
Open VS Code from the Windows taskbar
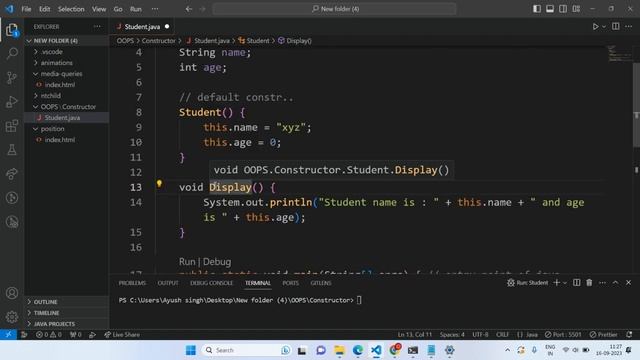coord(376,350)
